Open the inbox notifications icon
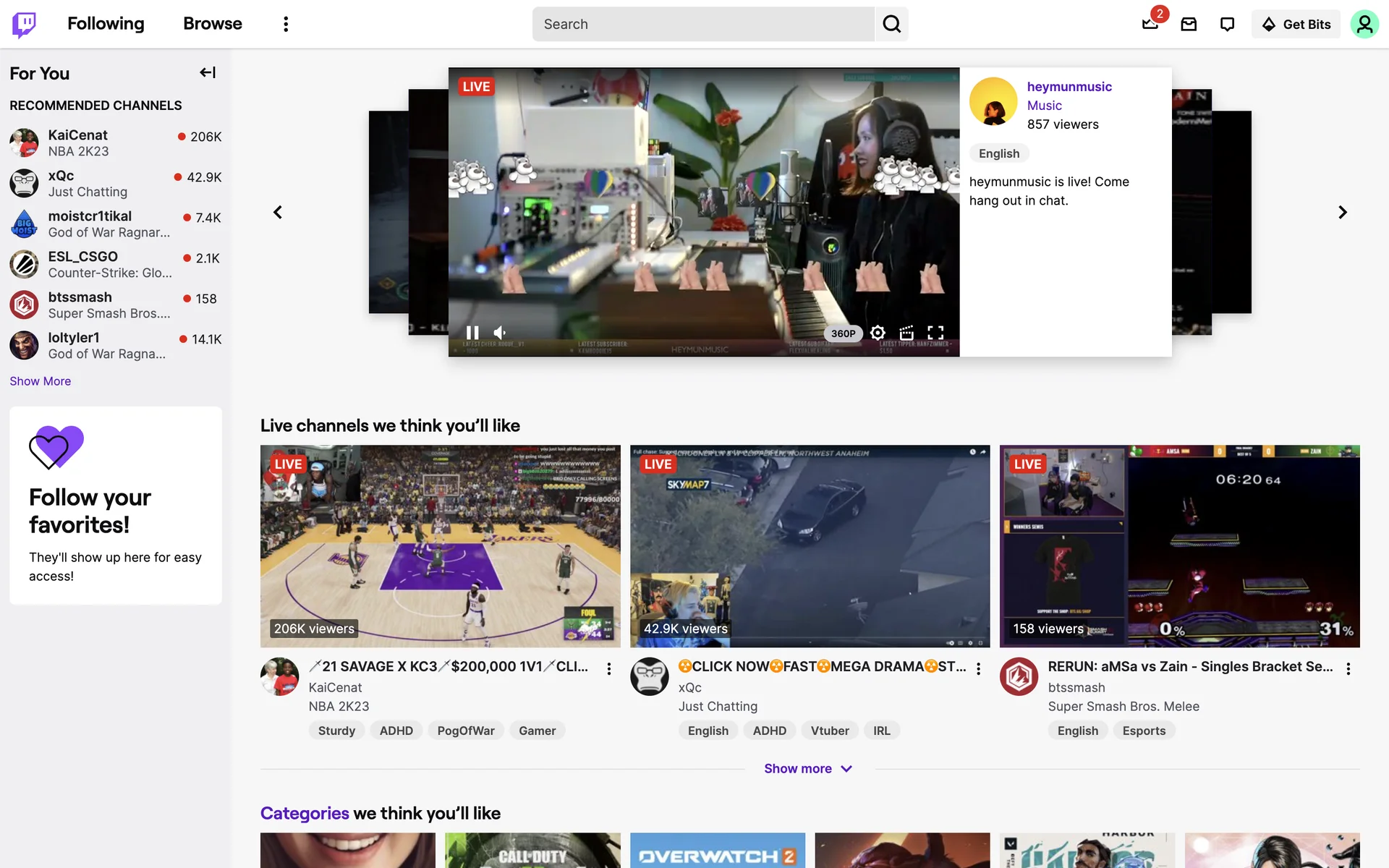The image size is (1389, 868). coord(1189,24)
